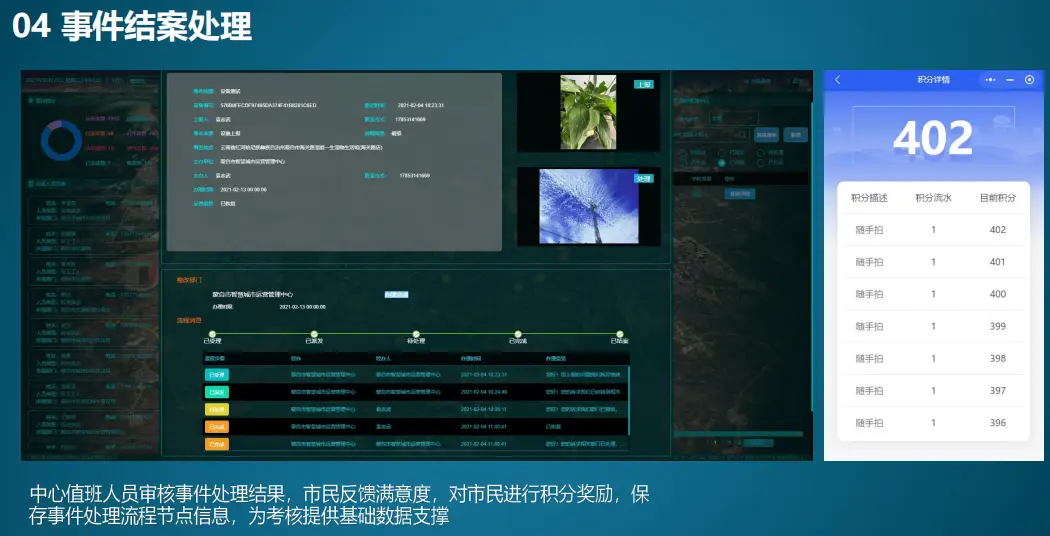This screenshot has height=536, width=1050.
Task: Click 随手拍 in the 401 row
Action: pos(869,262)
